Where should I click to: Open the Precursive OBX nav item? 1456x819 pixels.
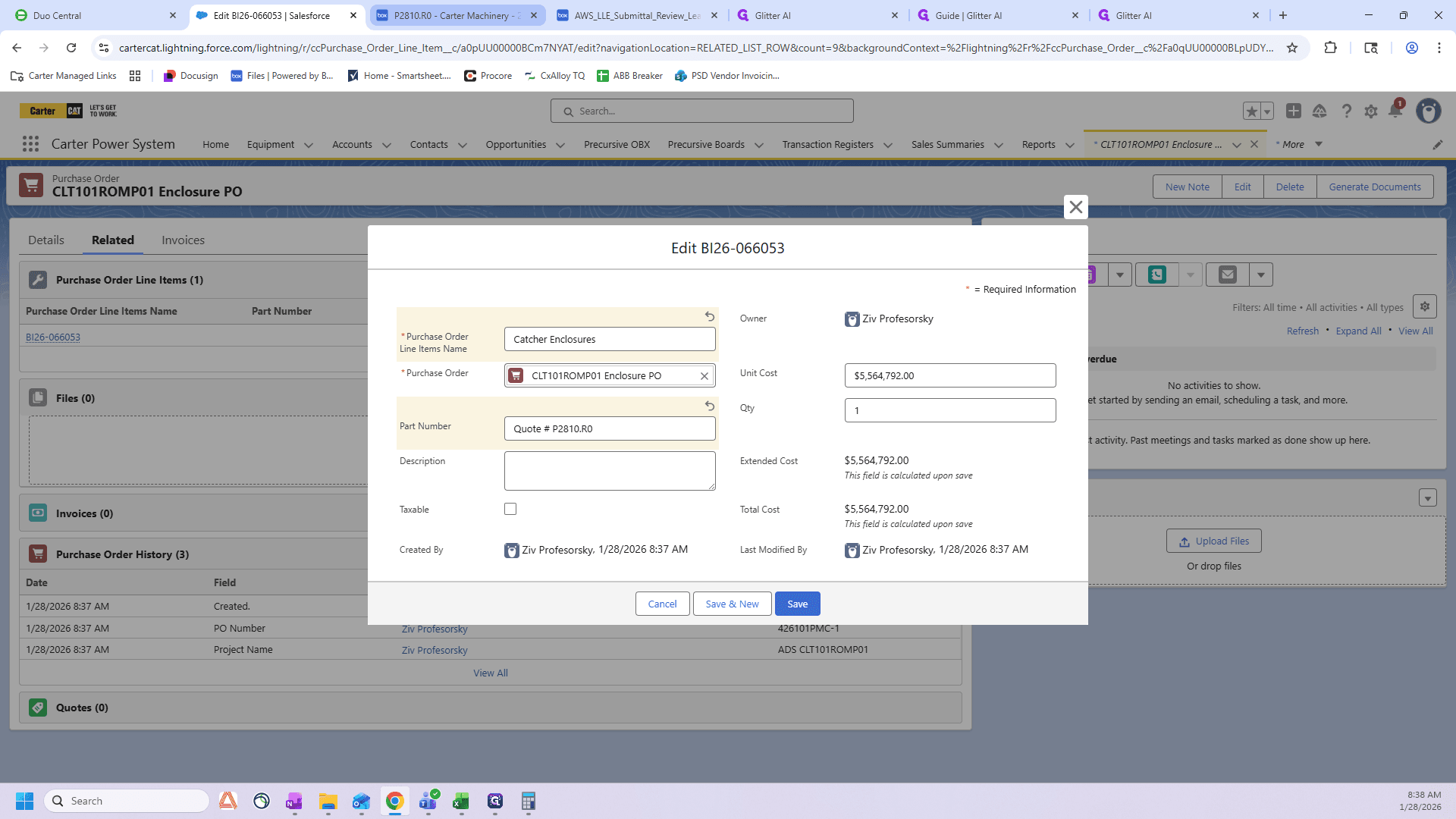pos(617,144)
